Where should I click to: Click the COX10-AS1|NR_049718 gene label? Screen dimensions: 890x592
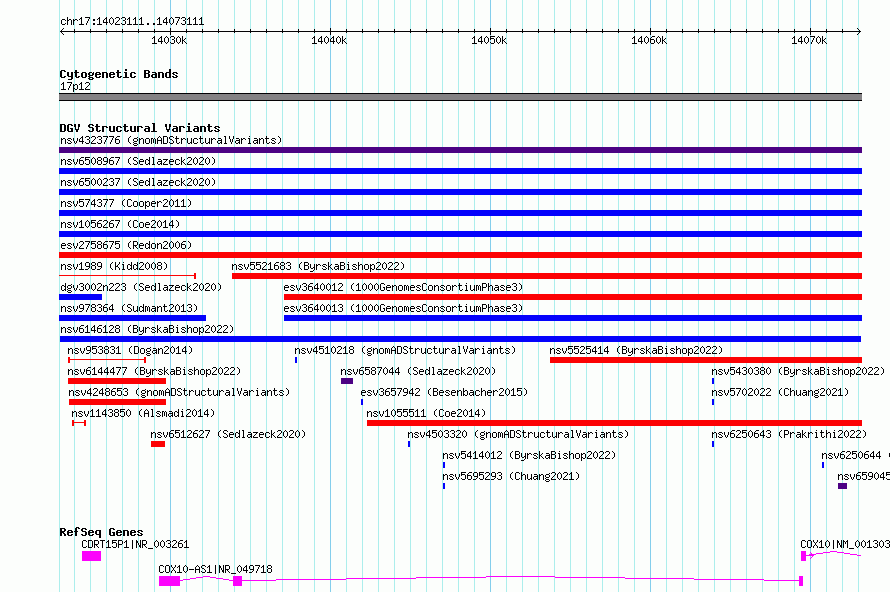(x=215, y=569)
